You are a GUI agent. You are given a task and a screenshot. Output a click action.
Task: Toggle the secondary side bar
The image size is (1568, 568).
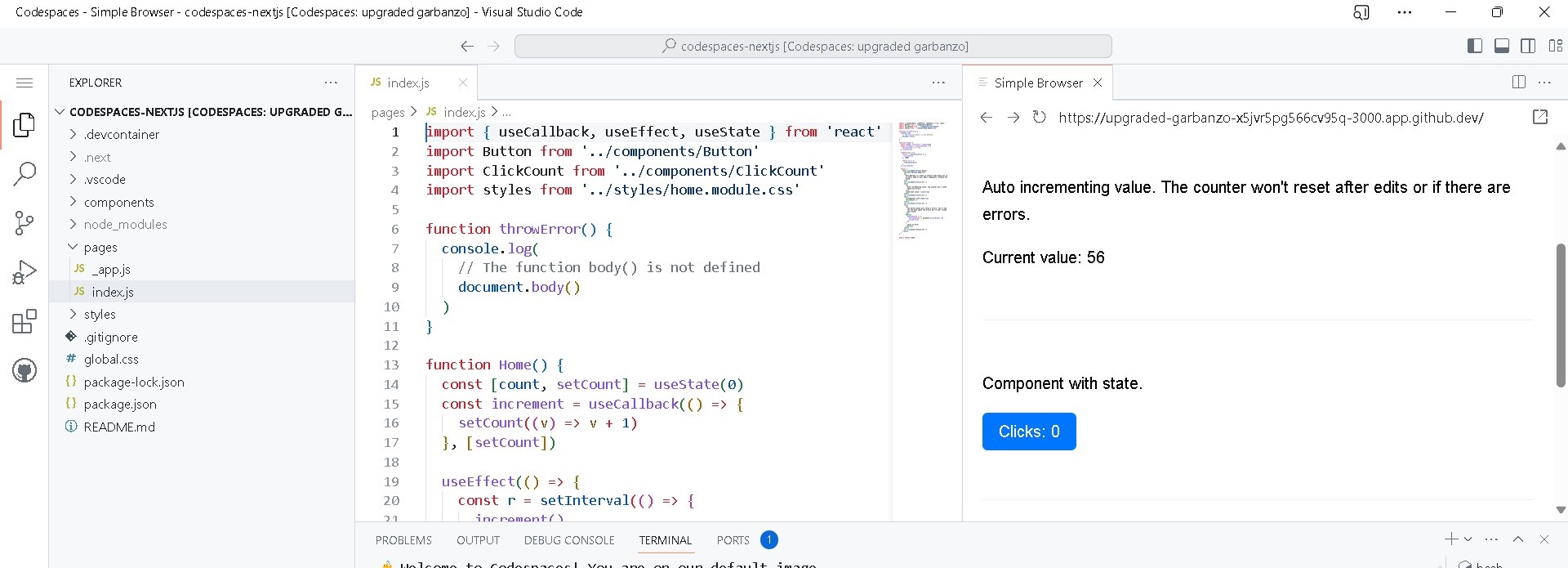1528,46
